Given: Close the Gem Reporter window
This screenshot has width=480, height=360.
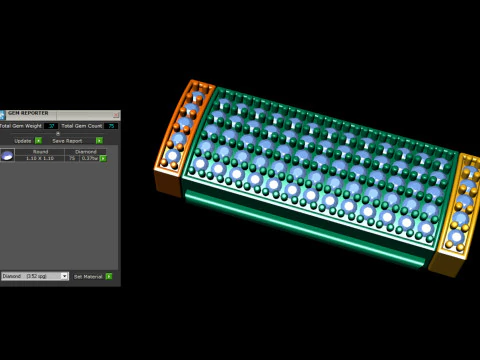Looking at the screenshot, I should tap(116, 115).
